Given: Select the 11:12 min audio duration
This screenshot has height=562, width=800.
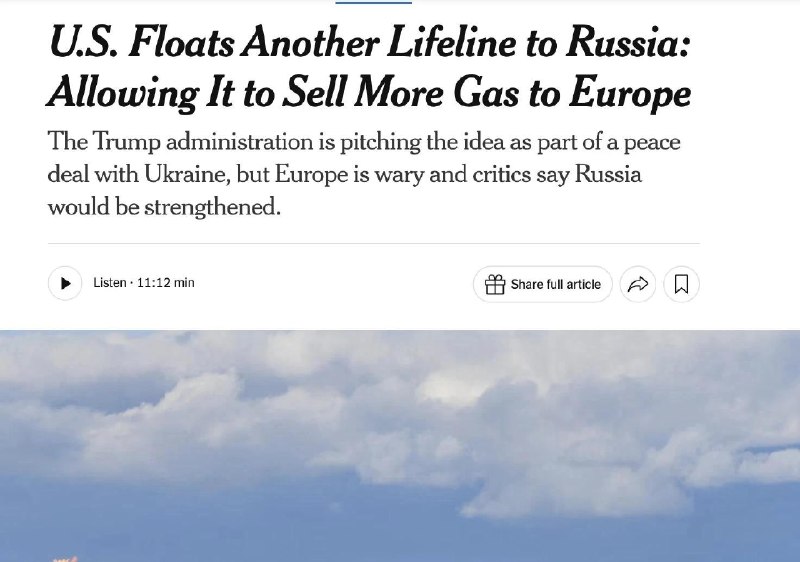Looking at the screenshot, I should (166, 283).
